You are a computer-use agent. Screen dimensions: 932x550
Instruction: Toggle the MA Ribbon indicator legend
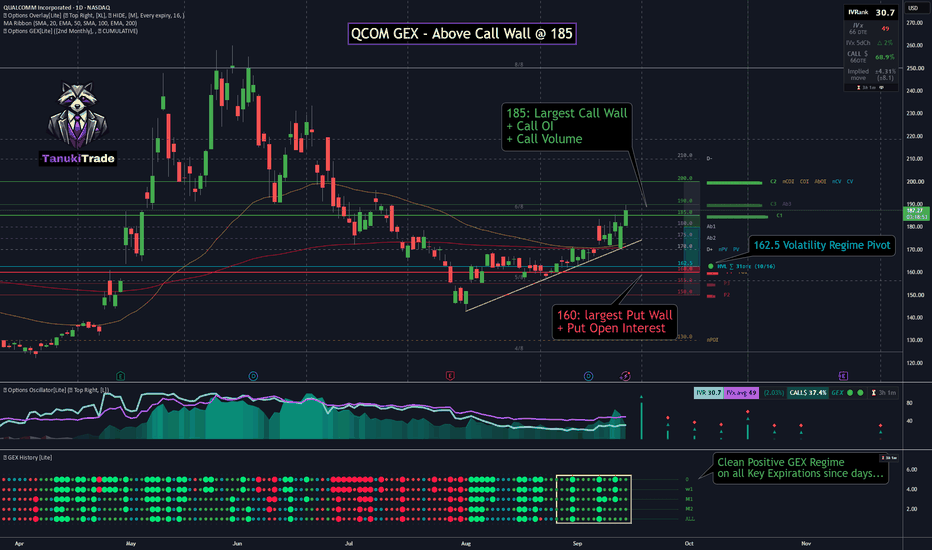70,23
